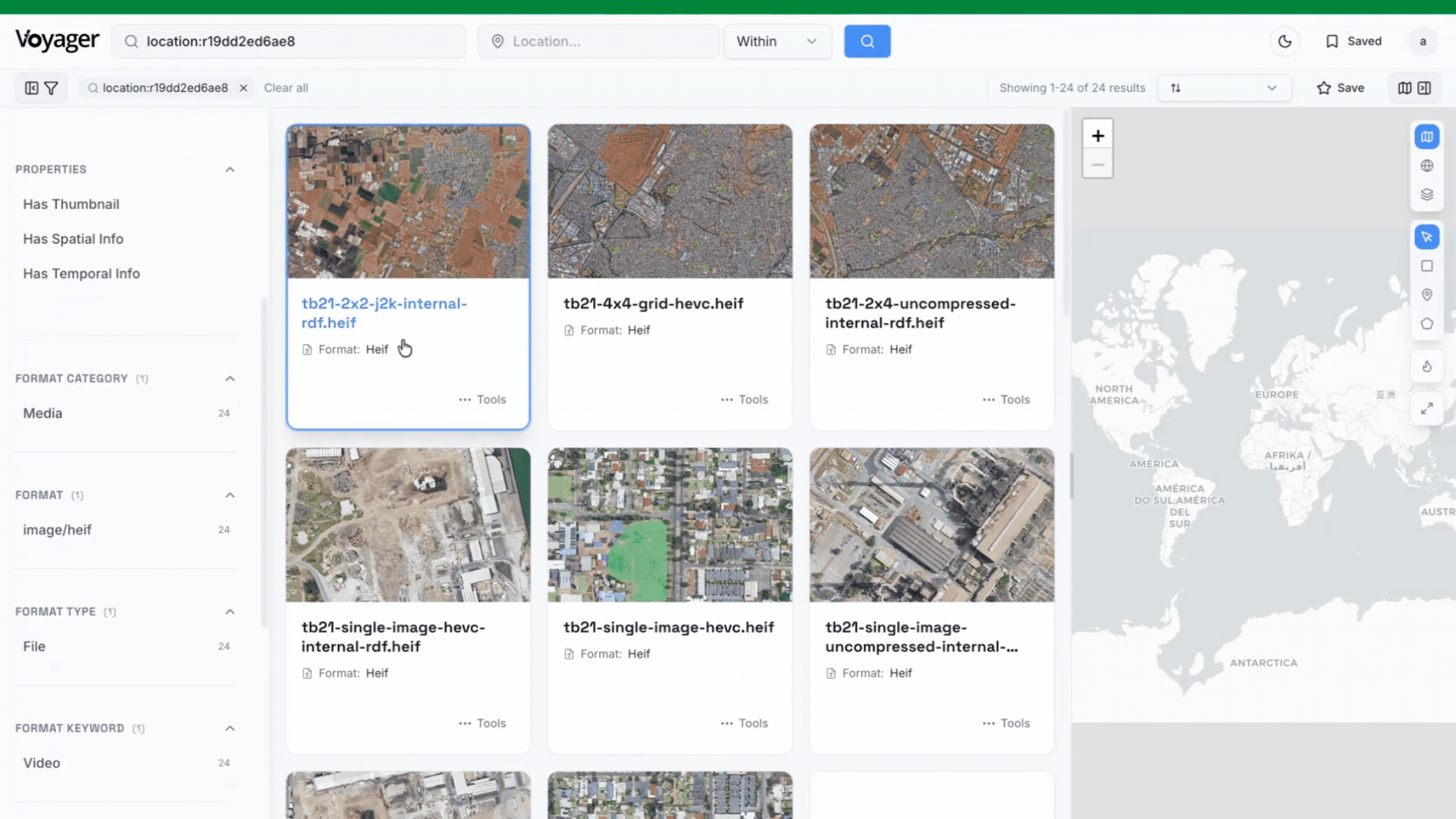
Task: Toggle dark mode moon icon
Action: 1285,41
